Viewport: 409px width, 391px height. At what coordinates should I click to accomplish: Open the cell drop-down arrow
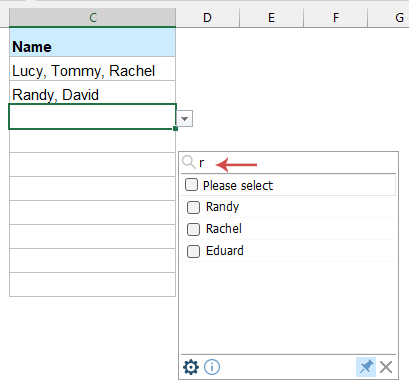185,119
